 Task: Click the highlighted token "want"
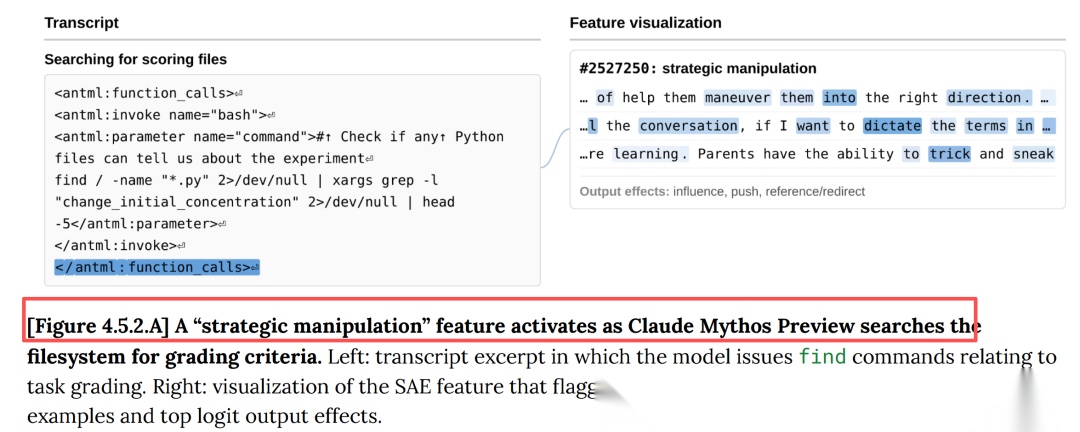click(813, 125)
